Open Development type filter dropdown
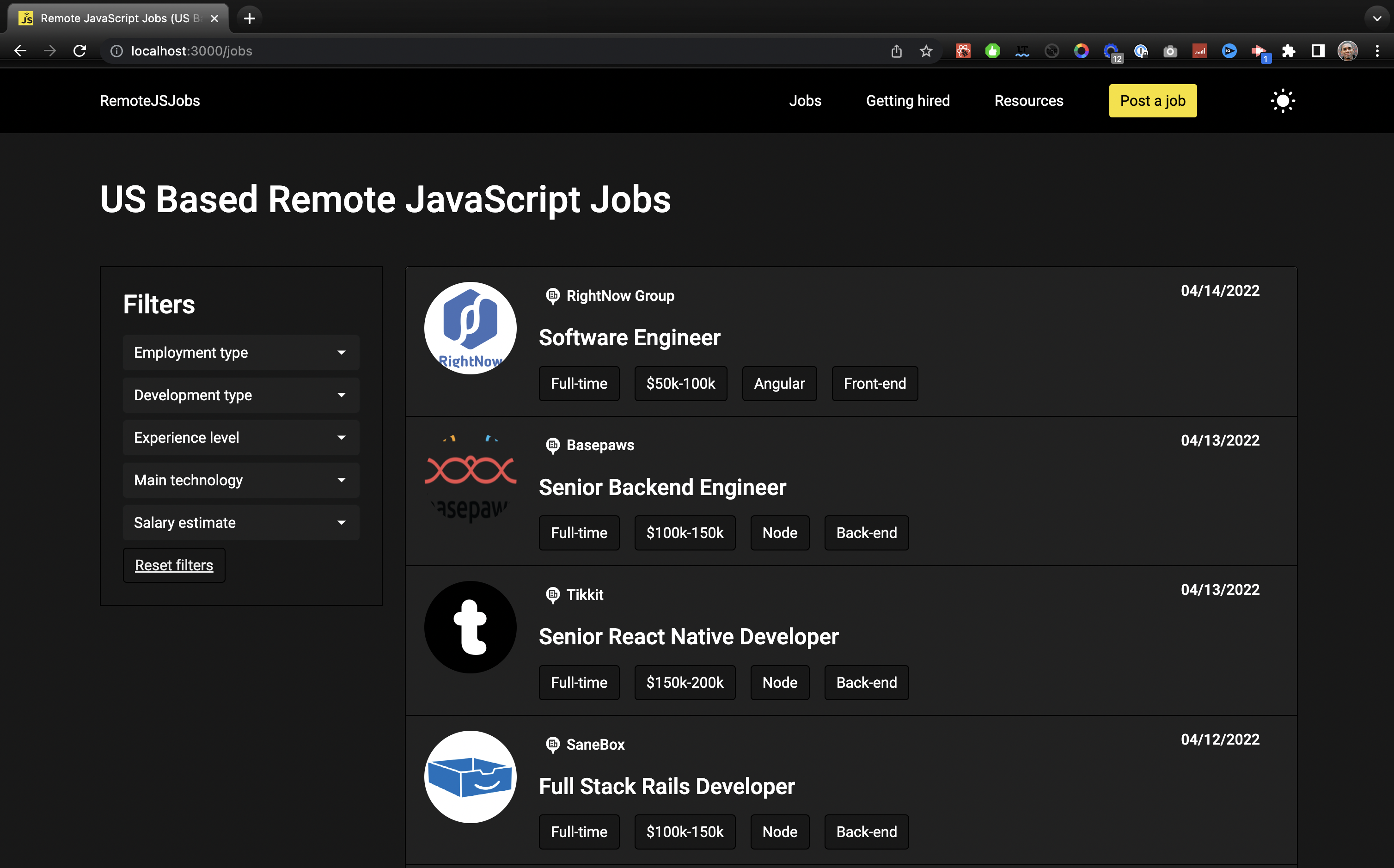The image size is (1394, 868). click(x=241, y=395)
